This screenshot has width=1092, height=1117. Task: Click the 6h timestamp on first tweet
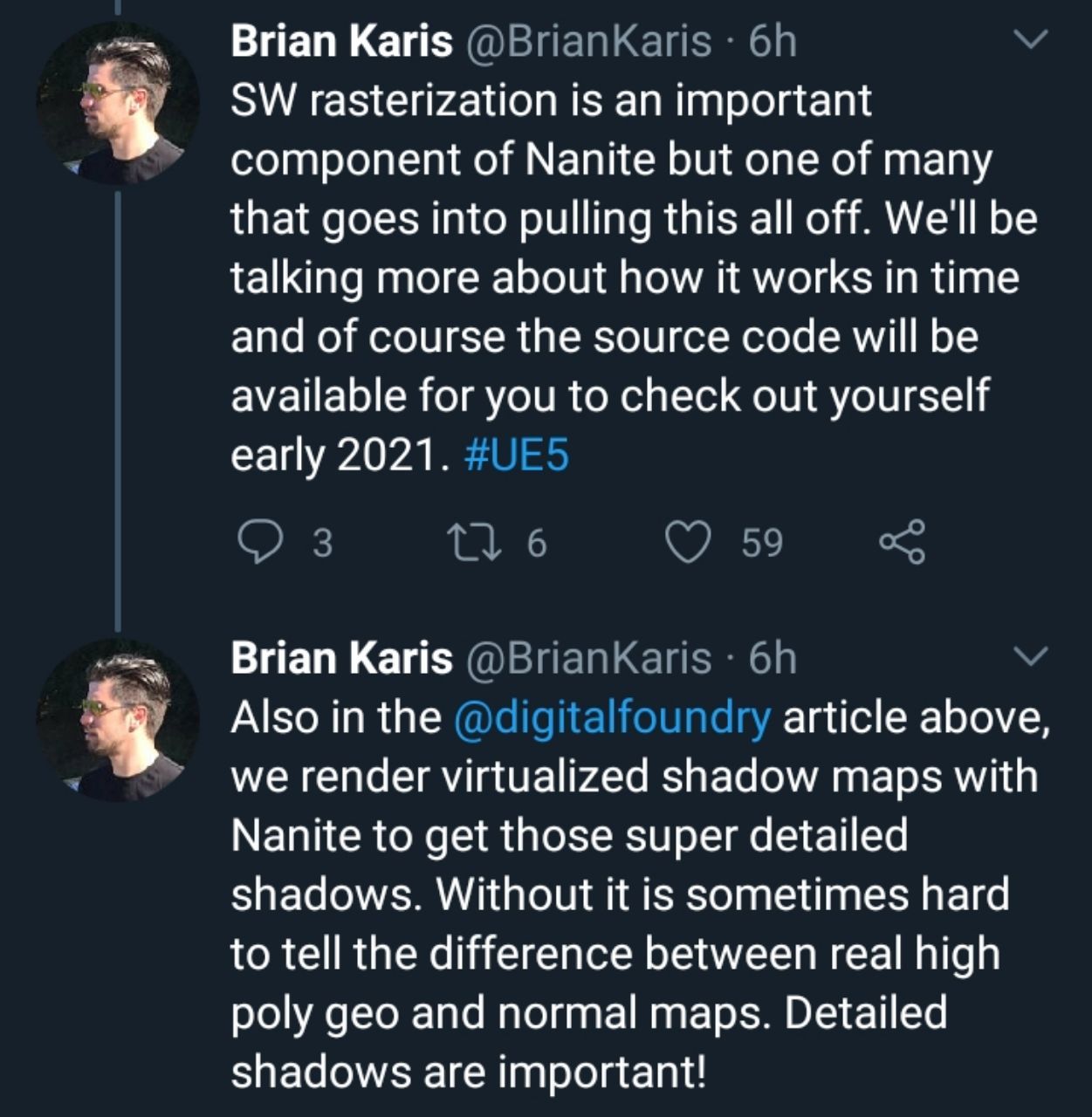pyautogui.click(x=773, y=41)
